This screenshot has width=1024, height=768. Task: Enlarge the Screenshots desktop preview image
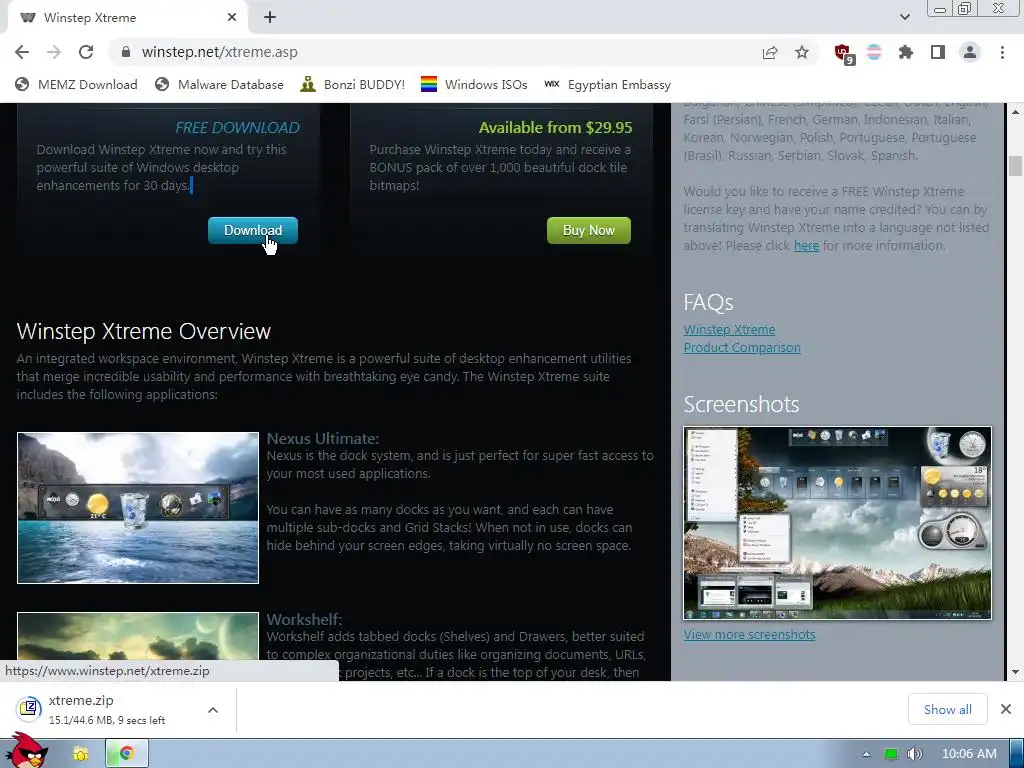837,523
